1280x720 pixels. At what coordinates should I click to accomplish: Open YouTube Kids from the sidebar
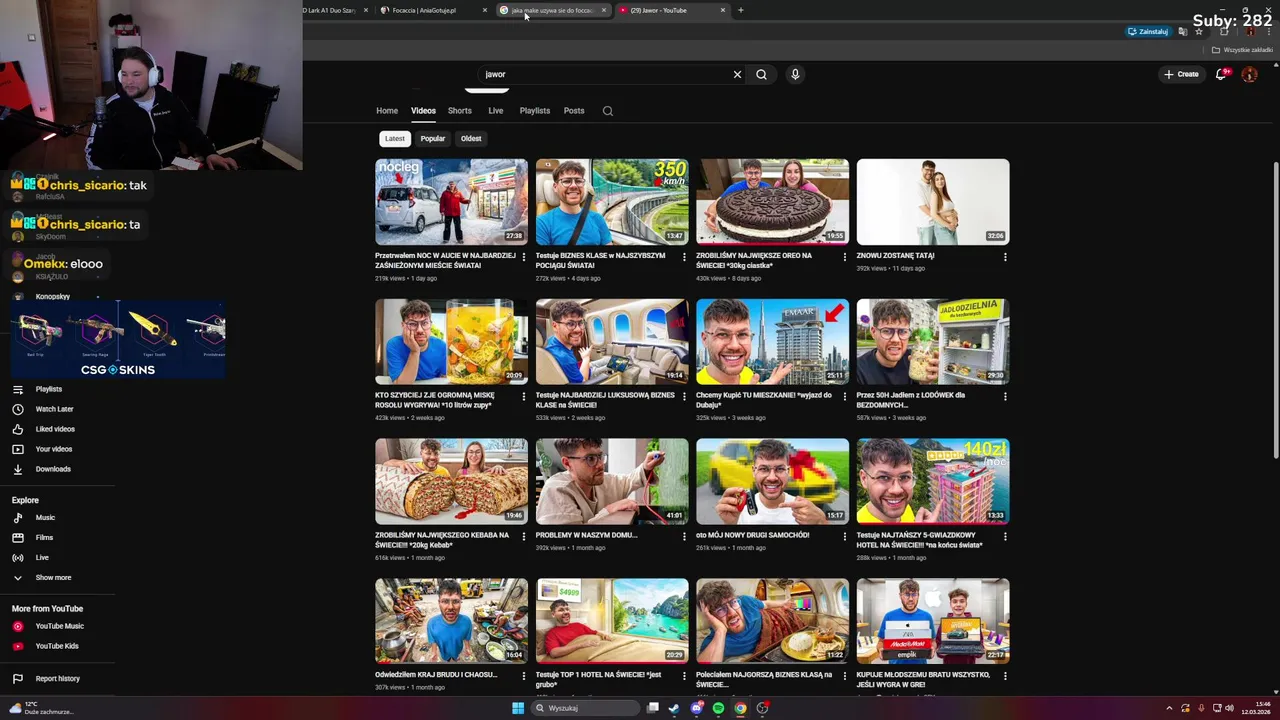tap(57, 646)
